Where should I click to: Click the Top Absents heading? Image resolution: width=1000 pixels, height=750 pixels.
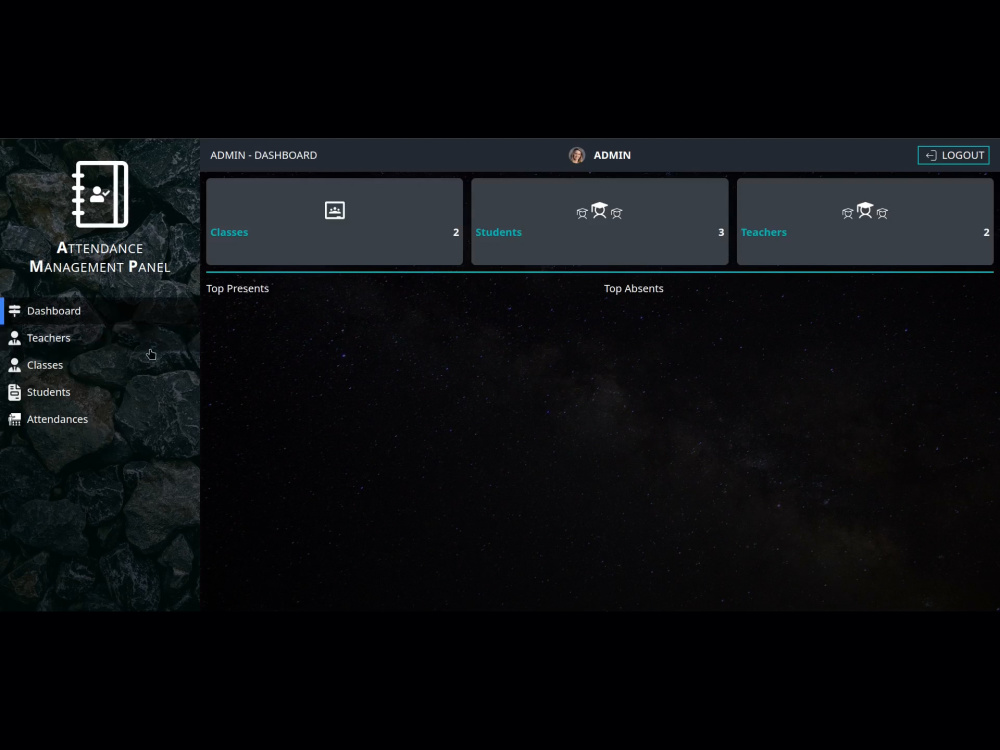point(633,288)
